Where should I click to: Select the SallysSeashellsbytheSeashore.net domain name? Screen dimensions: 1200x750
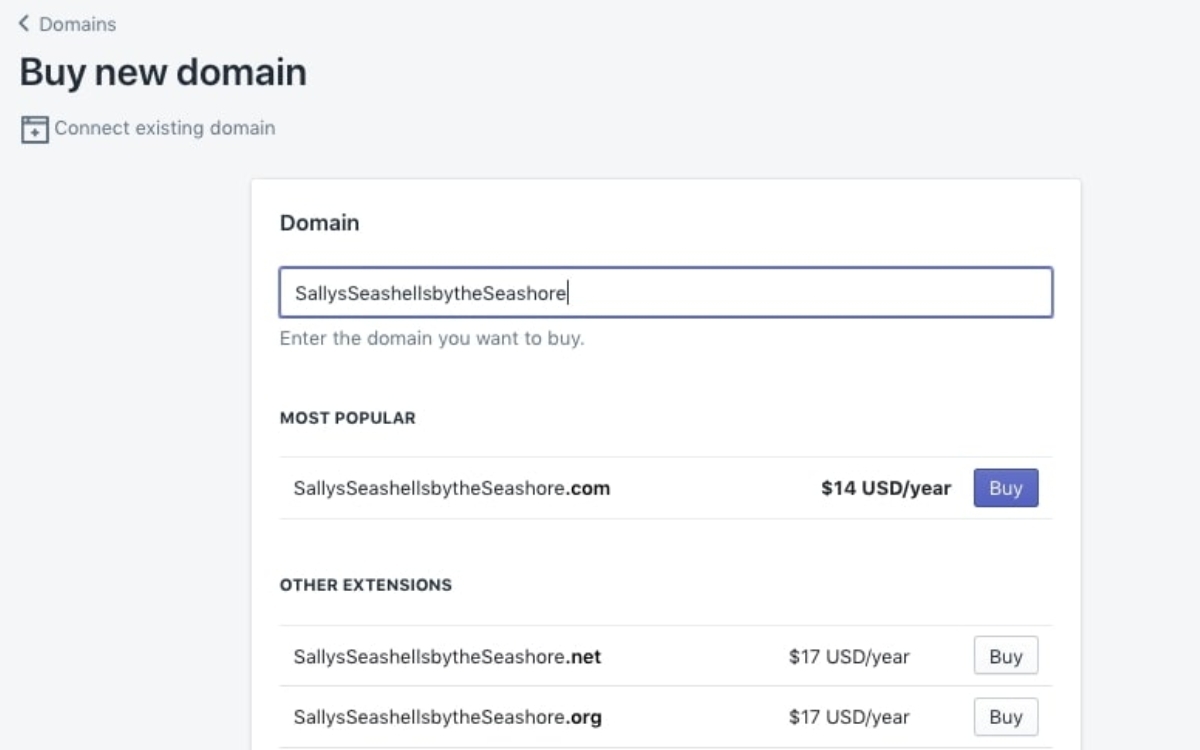point(447,657)
